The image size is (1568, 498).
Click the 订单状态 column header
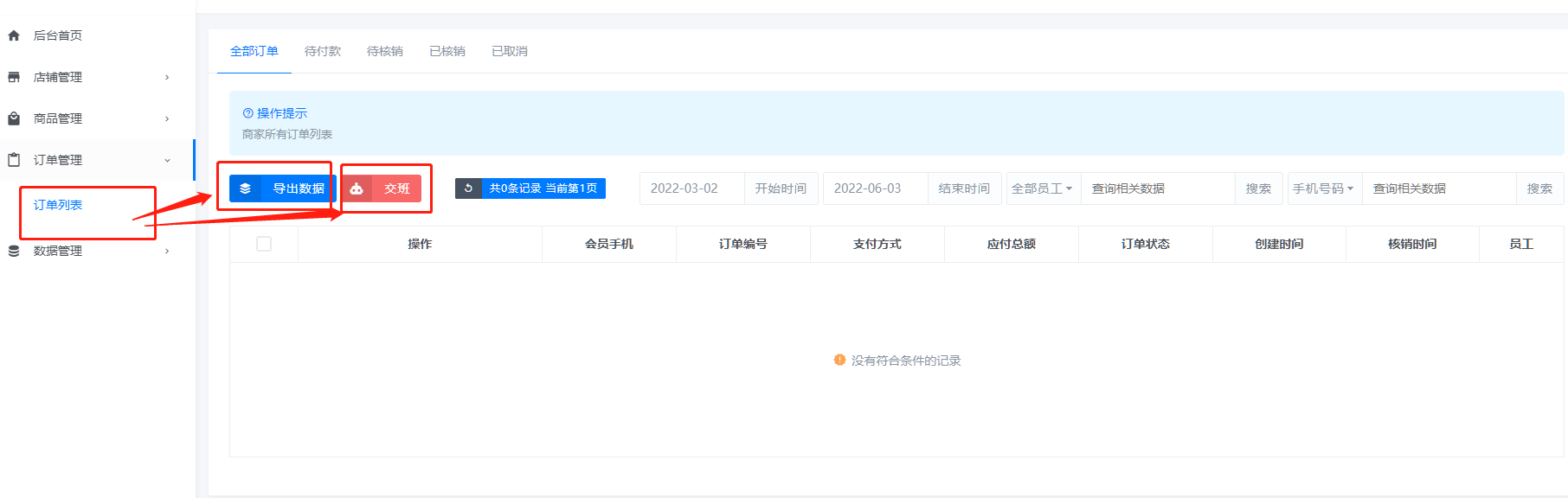(x=1146, y=244)
